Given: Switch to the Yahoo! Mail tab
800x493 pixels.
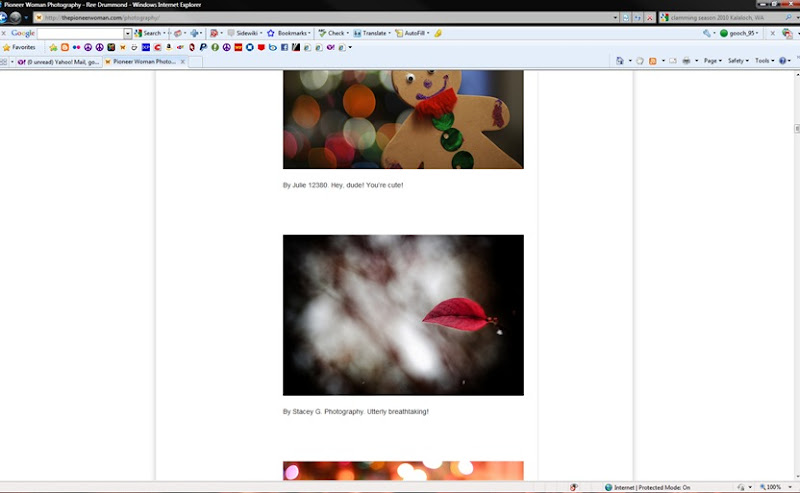Looking at the screenshot, I should coord(58,62).
